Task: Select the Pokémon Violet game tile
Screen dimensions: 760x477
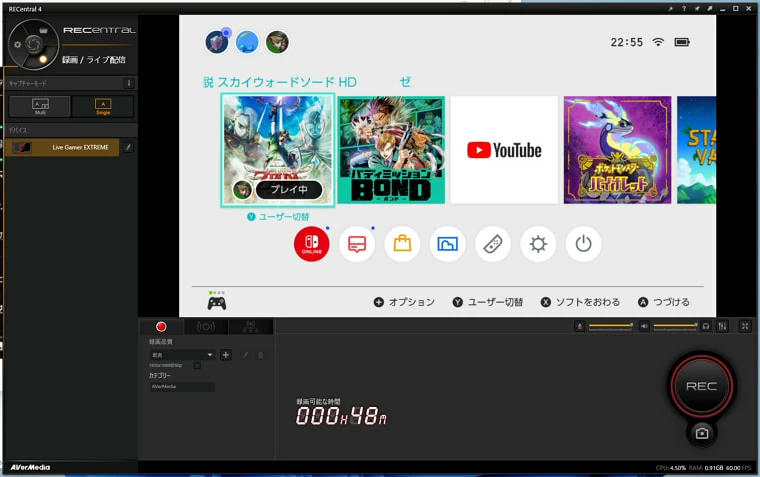Action: [x=618, y=150]
